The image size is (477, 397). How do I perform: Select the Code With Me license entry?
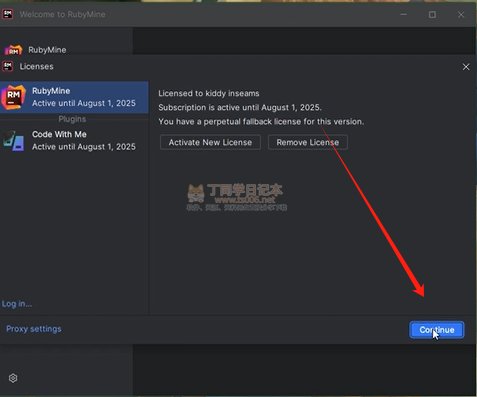tap(74, 141)
